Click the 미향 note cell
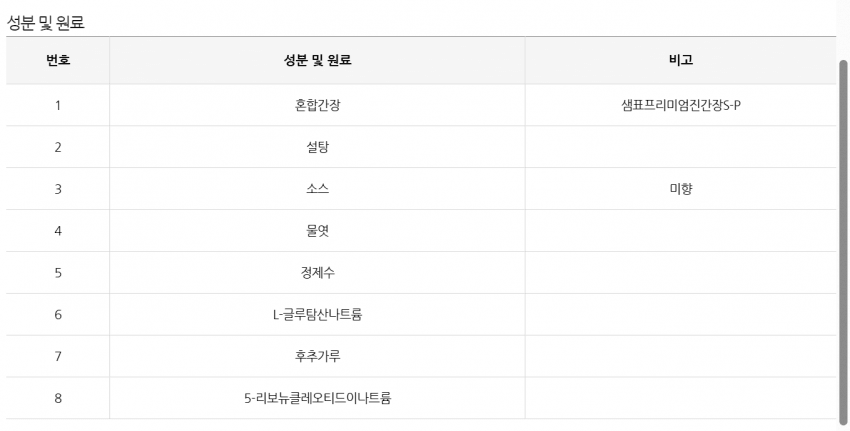The image size is (850, 431). (x=680, y=189)
